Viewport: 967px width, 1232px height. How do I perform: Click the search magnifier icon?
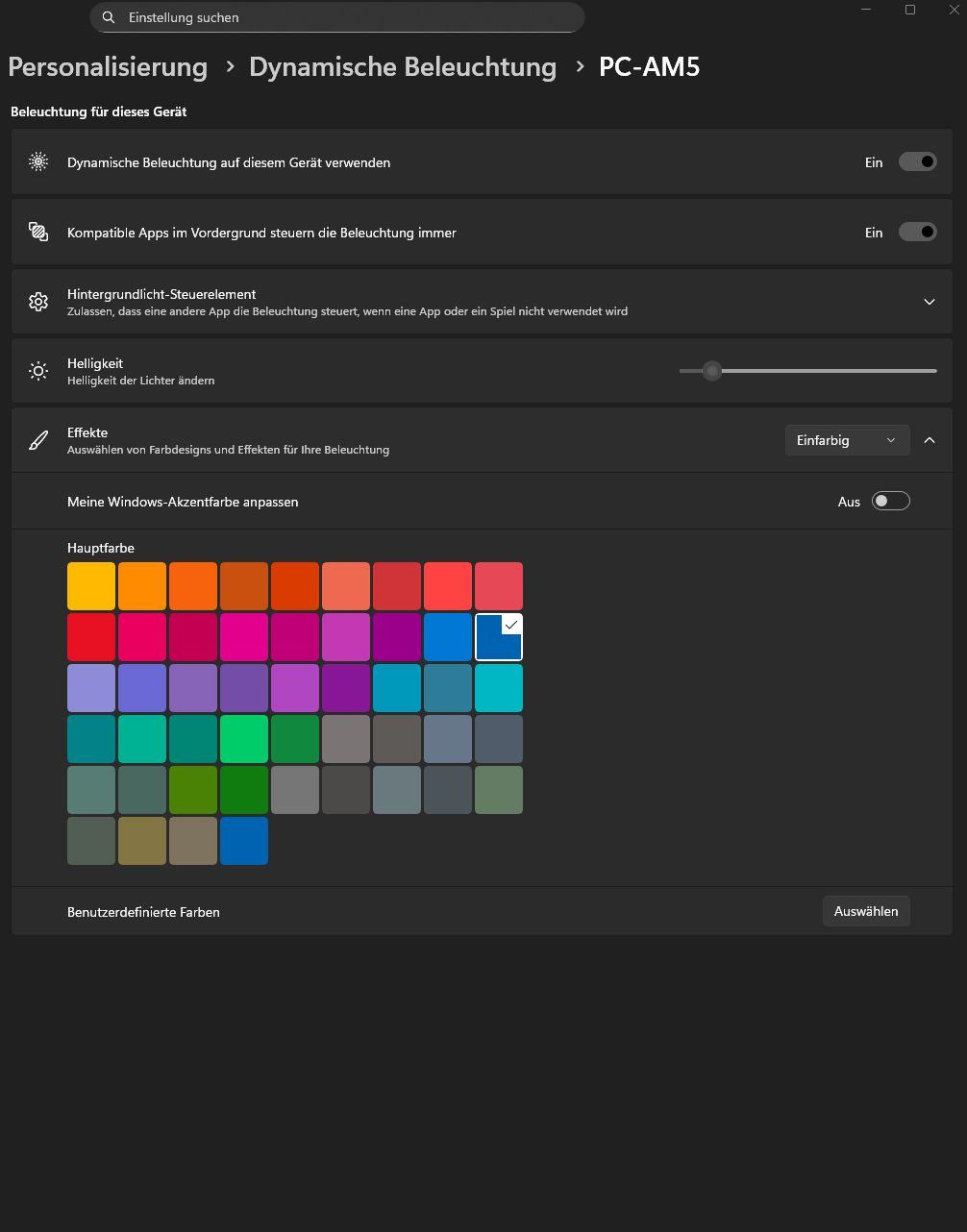click(x=109, y=17)
